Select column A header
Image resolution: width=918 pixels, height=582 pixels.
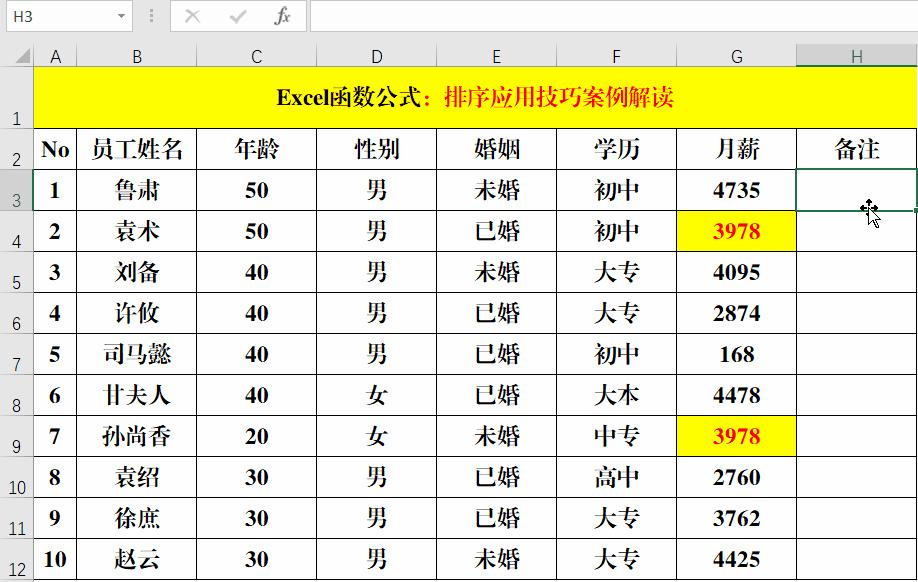coord(54,56)
